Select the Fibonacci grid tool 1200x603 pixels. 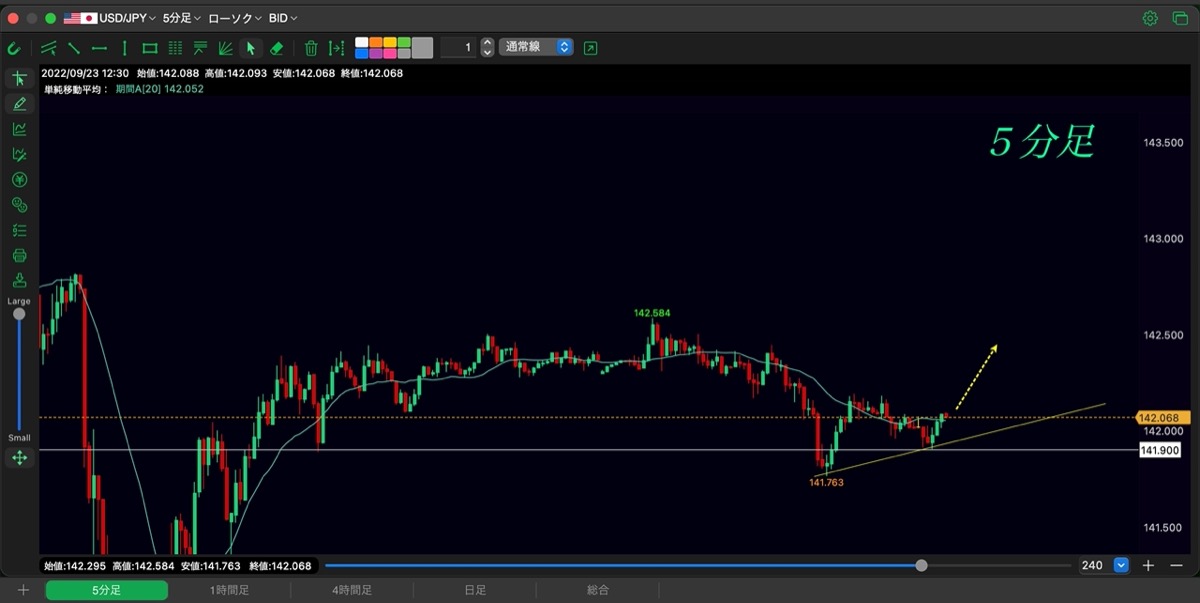175,47
